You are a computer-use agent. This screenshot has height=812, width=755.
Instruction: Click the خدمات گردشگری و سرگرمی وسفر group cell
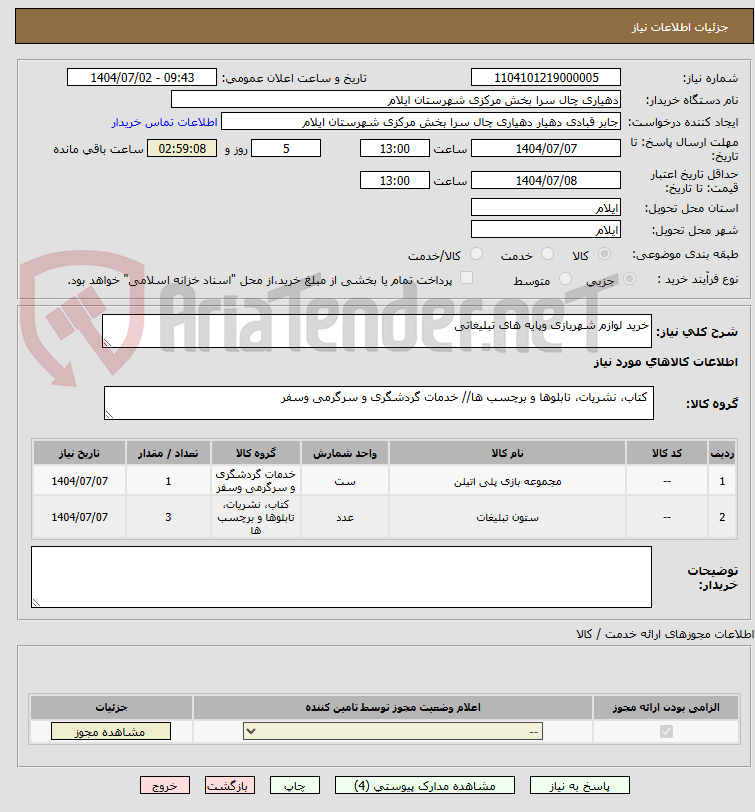(x=256, y=481)
